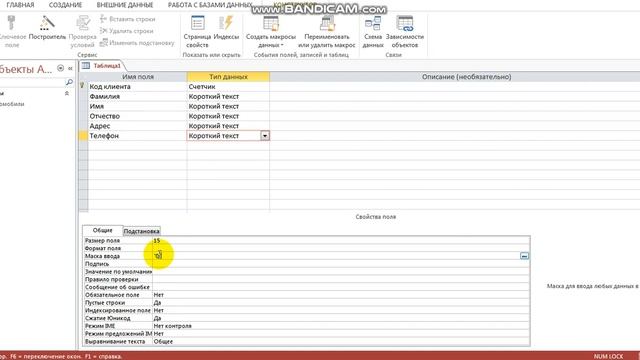Collapse the navigation group with double-arrow icon
Image resolution: width=640 pixels, height=360 pixels.
point(67,93)
